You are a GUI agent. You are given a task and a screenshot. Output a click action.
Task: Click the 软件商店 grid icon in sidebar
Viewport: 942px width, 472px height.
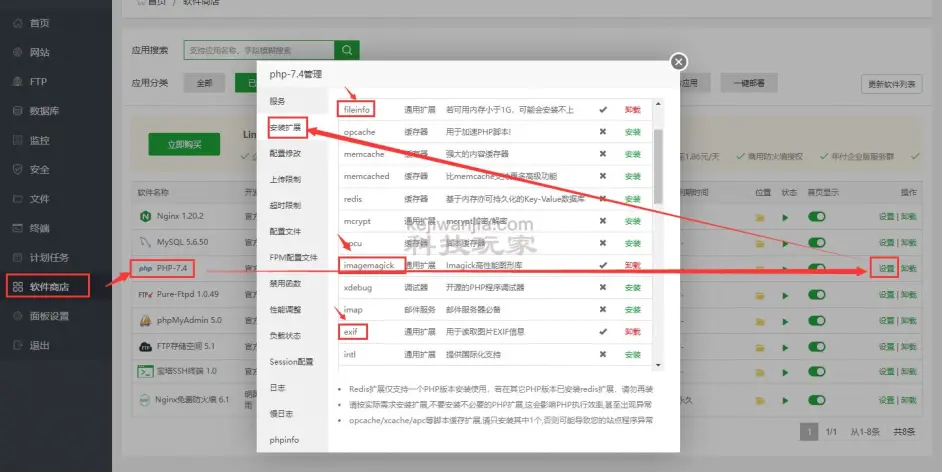(17, 286)
